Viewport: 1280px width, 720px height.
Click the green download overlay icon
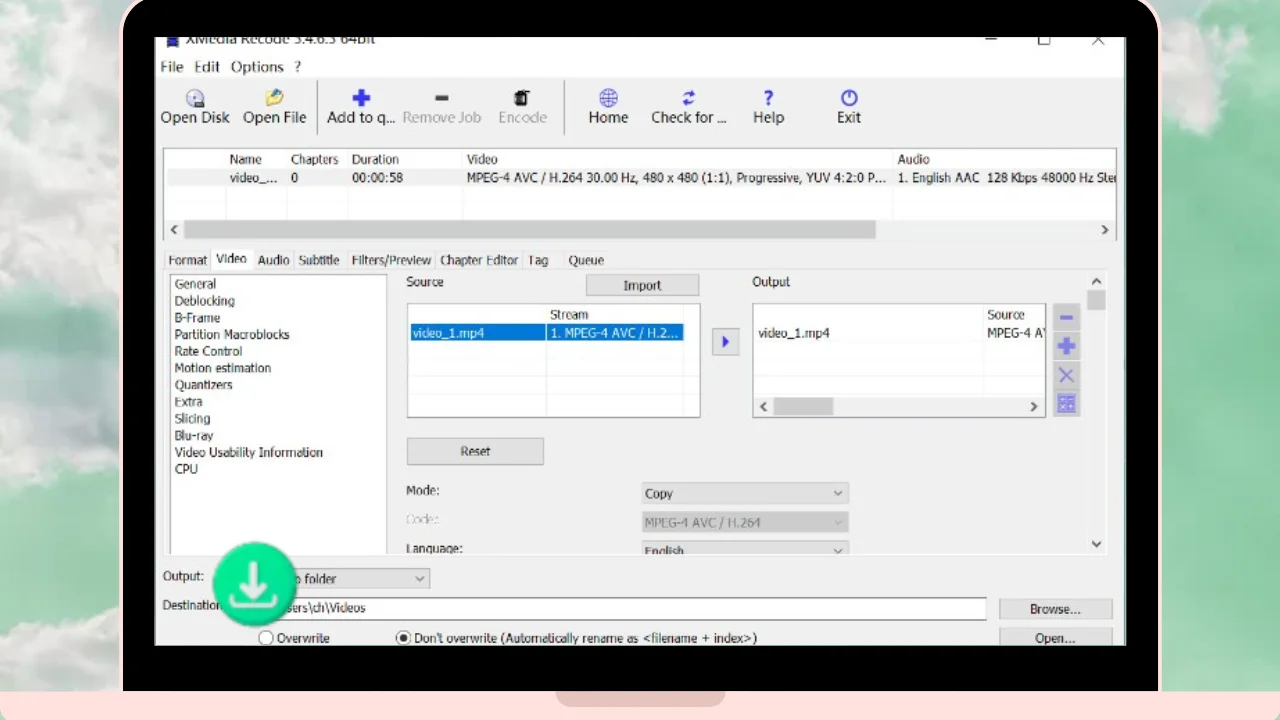coord(254,584)
